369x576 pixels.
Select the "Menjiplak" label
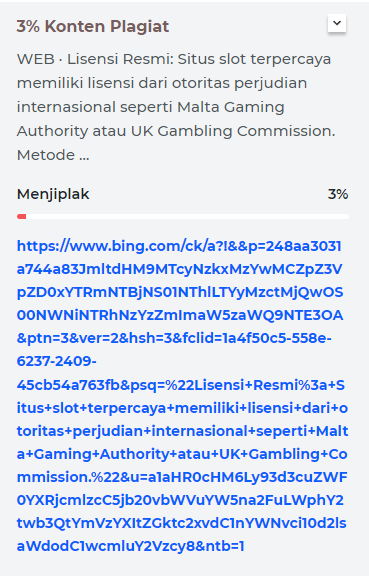click(x=53, y=194)
